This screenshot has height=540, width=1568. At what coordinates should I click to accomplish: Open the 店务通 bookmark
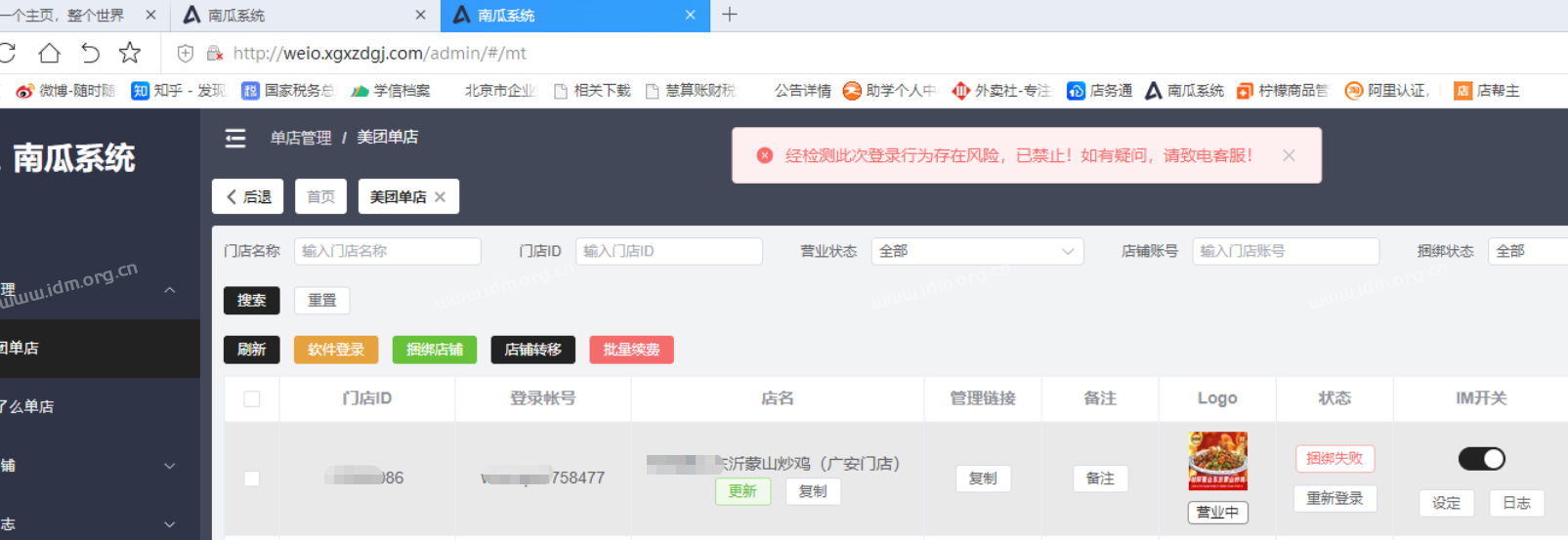tap(1100, 91)
